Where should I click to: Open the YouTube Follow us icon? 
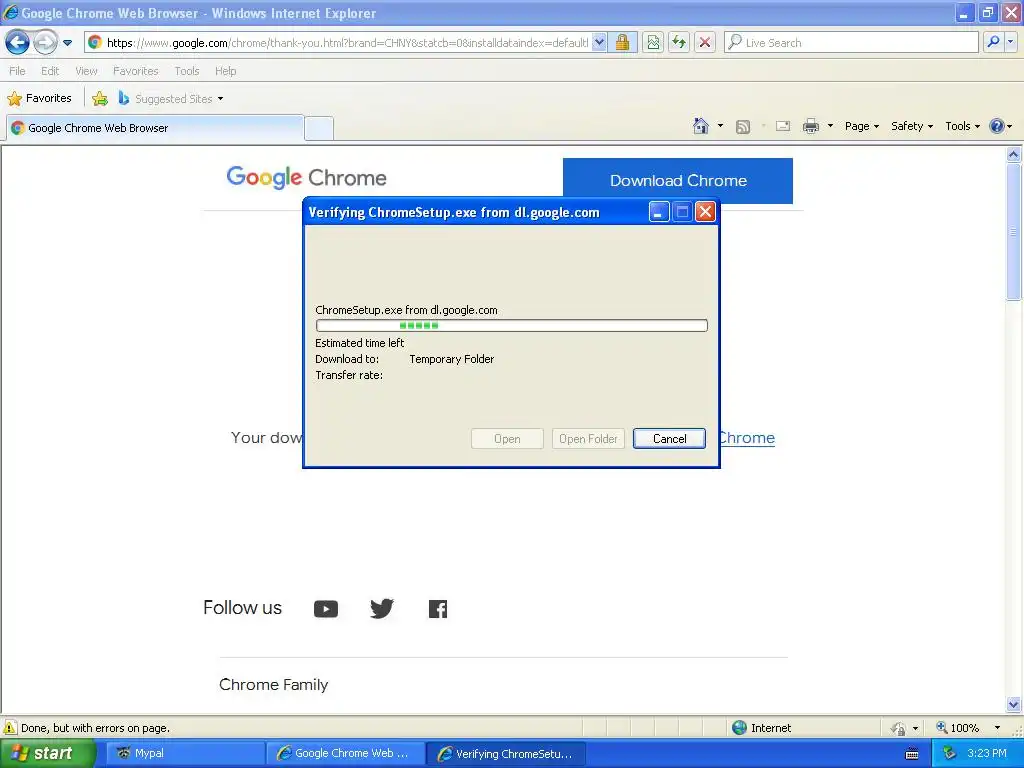[326, 609]
